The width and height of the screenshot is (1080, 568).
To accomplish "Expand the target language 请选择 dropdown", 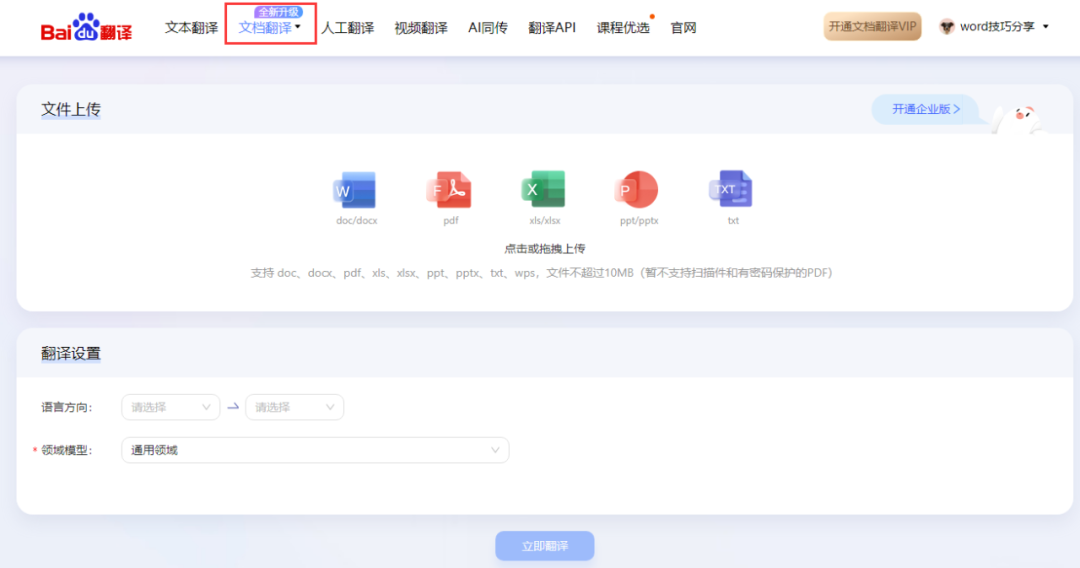I will pos(294,407).
